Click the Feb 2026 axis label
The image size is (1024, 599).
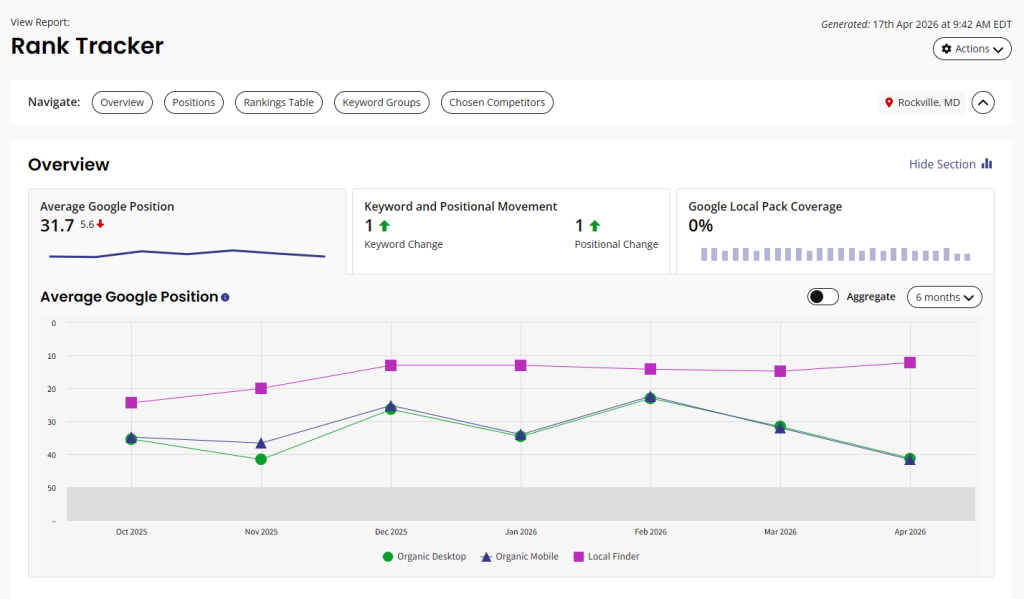point(650,532)
